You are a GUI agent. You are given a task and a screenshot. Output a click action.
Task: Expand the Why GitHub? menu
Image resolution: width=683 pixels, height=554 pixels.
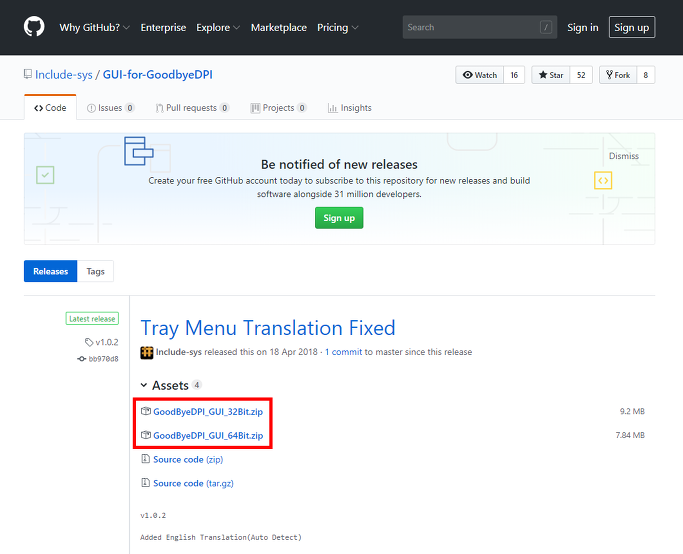point(95,27)
